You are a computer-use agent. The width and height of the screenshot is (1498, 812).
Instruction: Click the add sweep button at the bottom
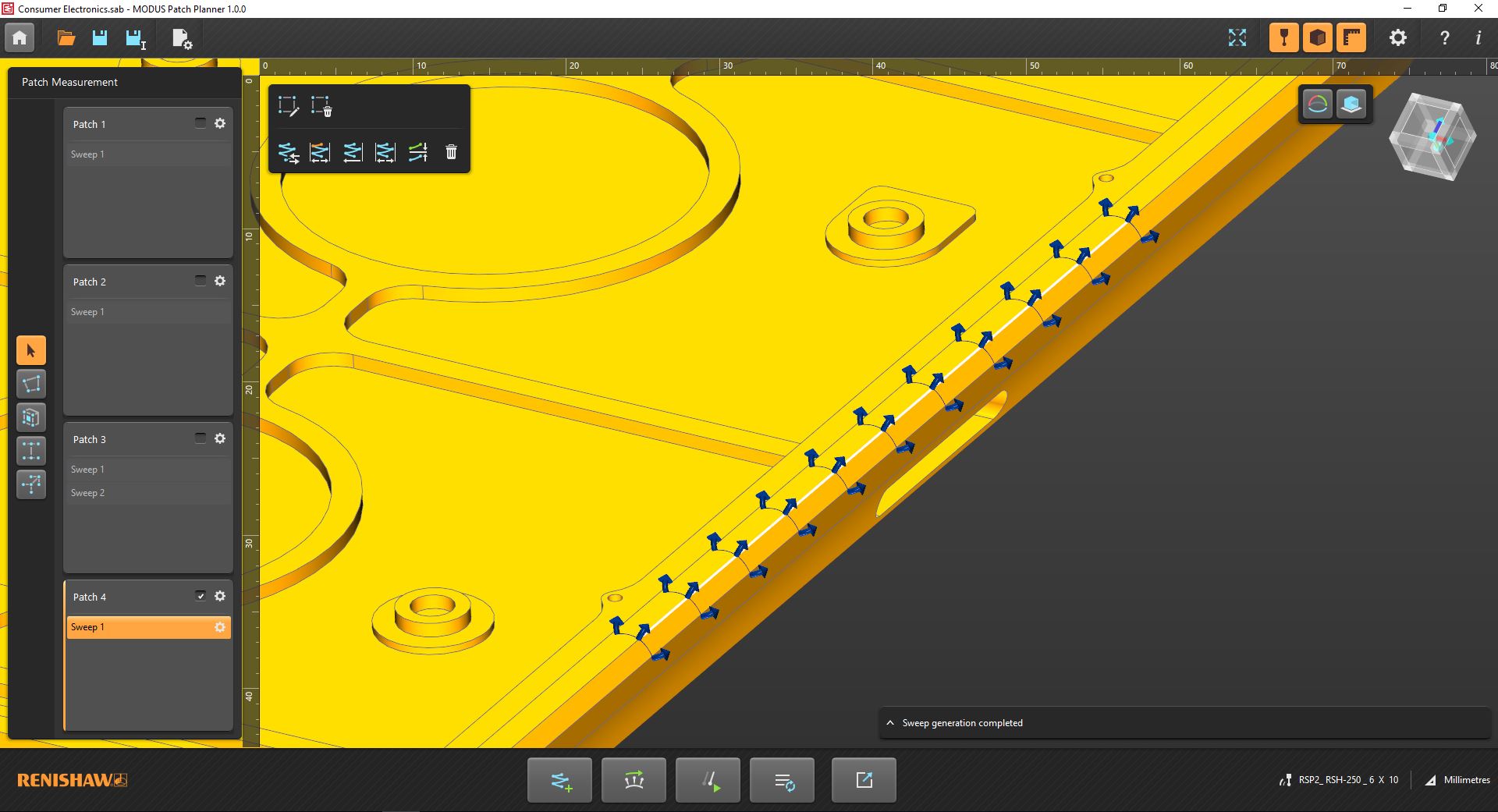559,780
